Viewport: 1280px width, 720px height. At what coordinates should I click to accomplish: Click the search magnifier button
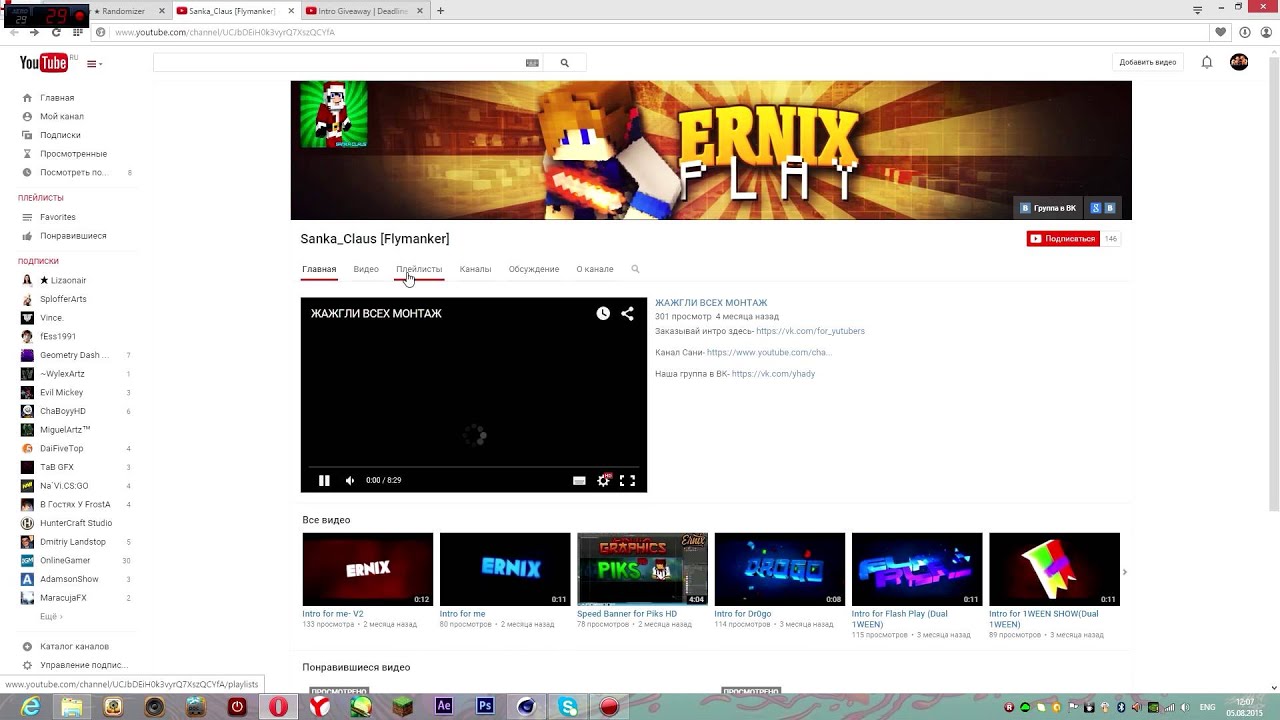(x=564, y=63)
